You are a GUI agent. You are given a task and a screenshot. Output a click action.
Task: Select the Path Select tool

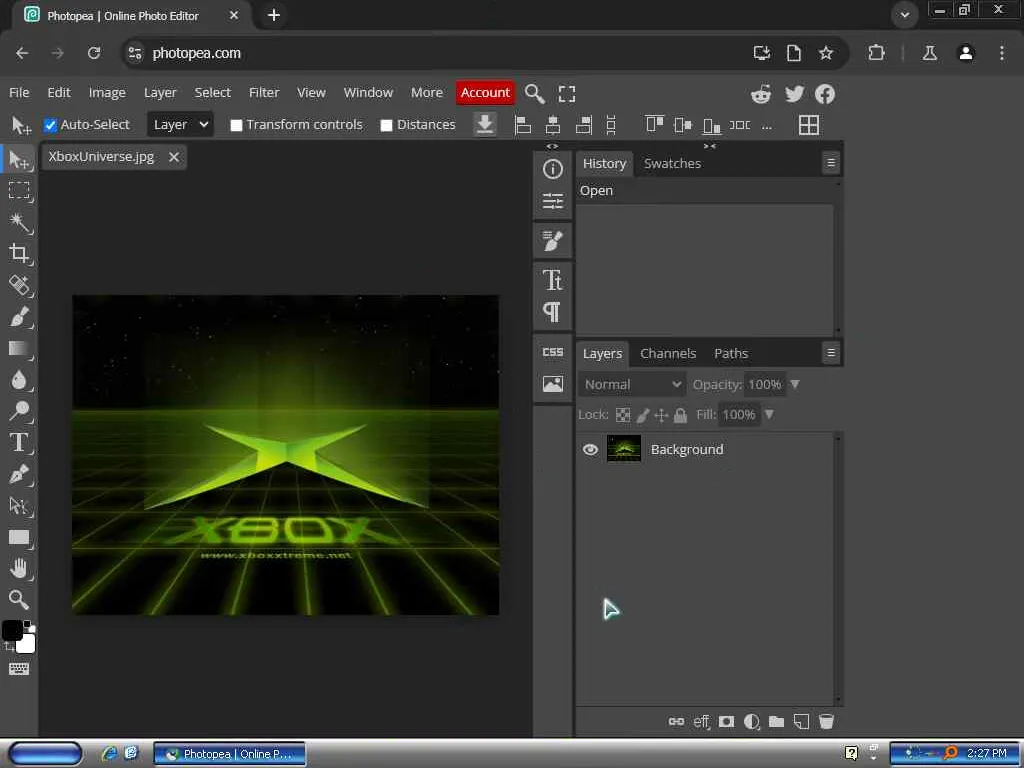point(19,505)
